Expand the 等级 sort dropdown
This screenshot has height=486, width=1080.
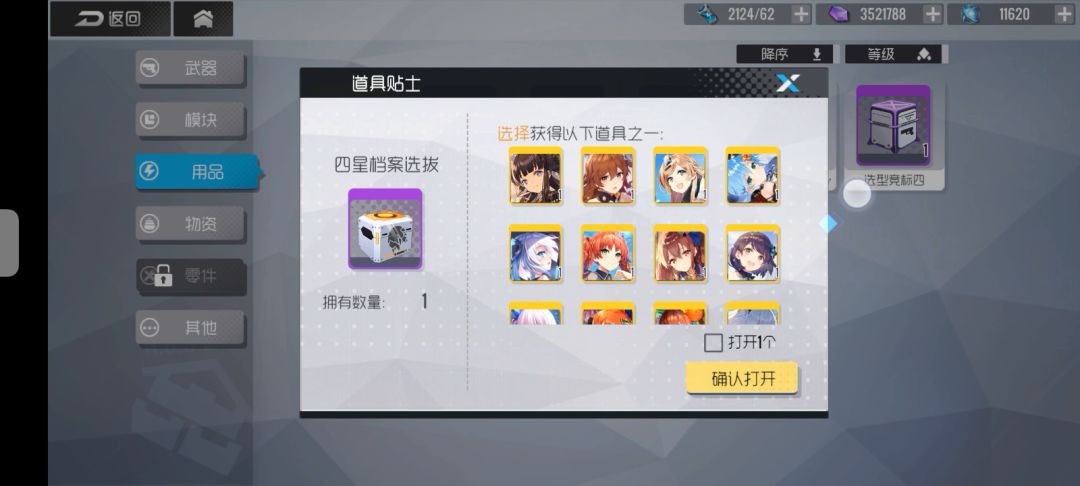pos(893,54)
